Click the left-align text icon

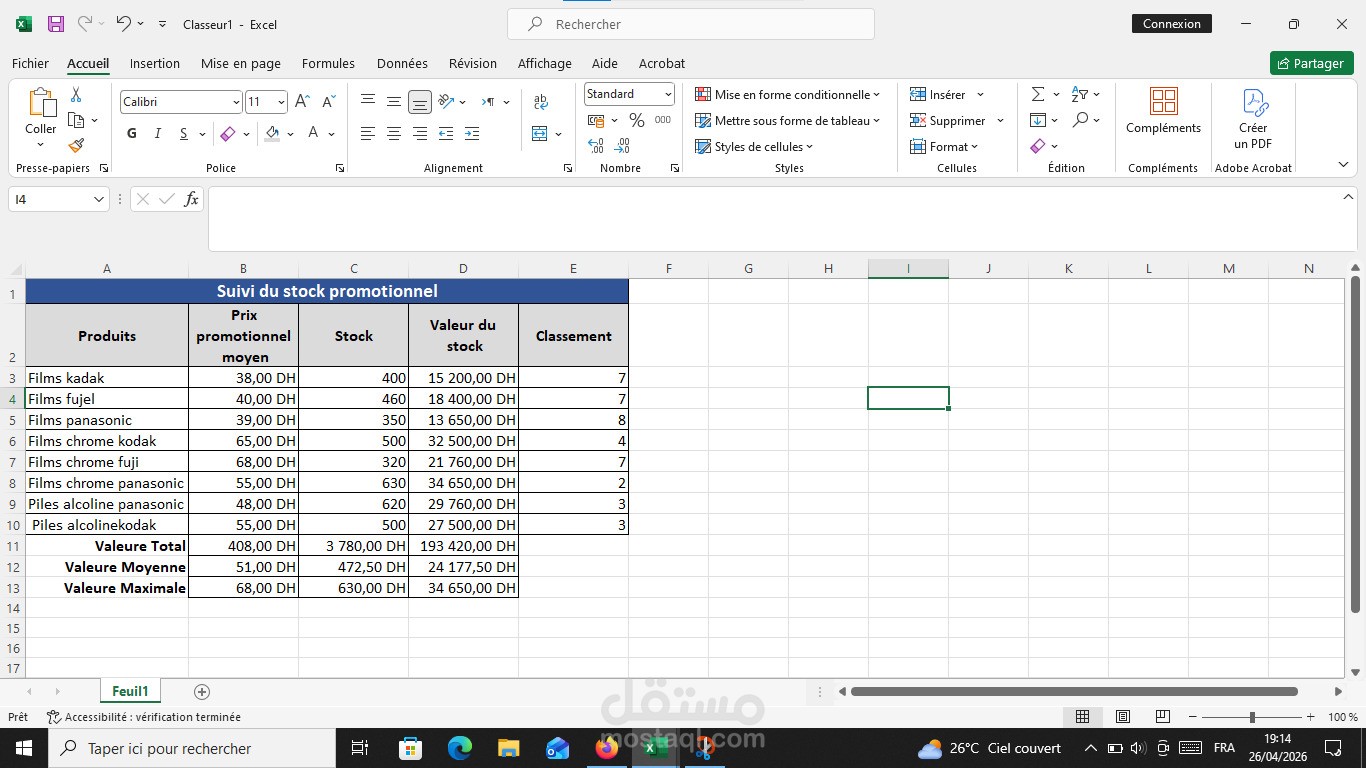(x=368, y=133)
